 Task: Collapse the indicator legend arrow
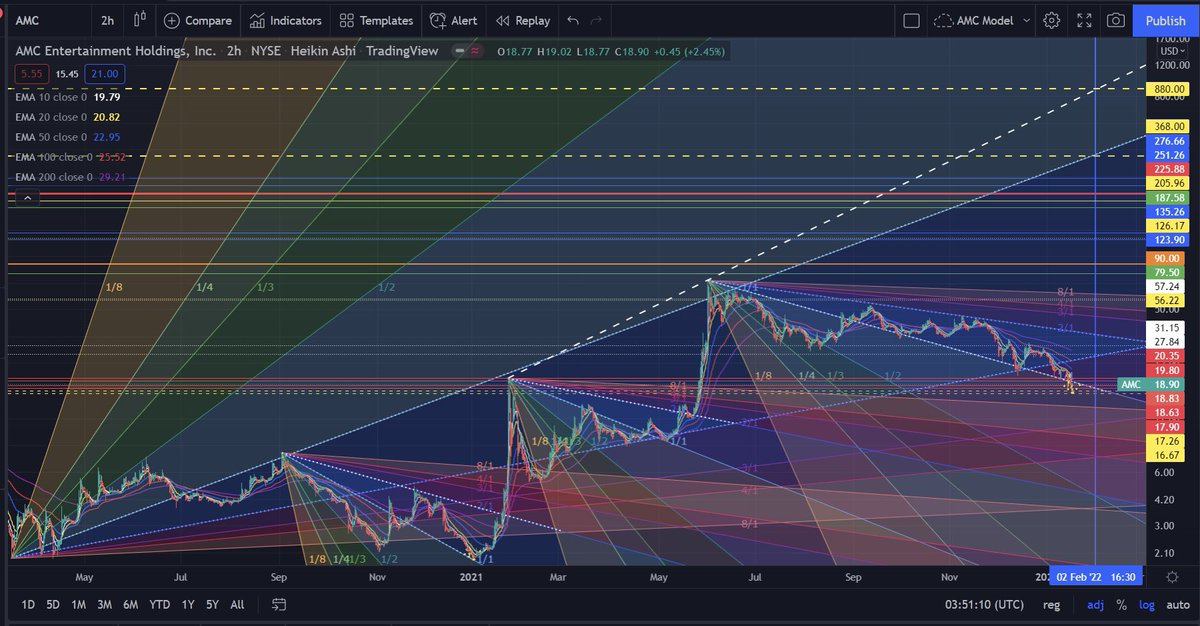pyautogui.click(x=27, y=198)
